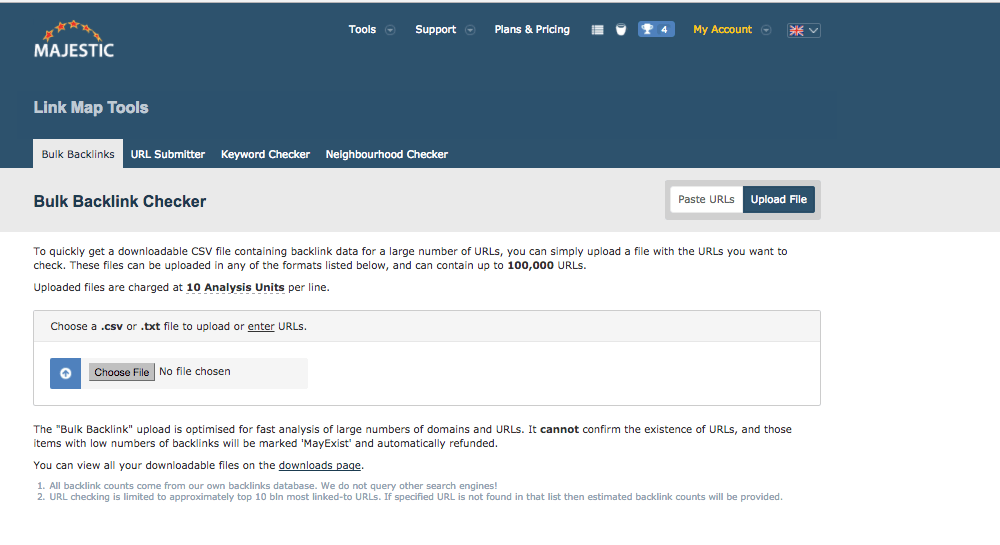
Task: Open the list icon in header
Action: (x=597, y=30)
